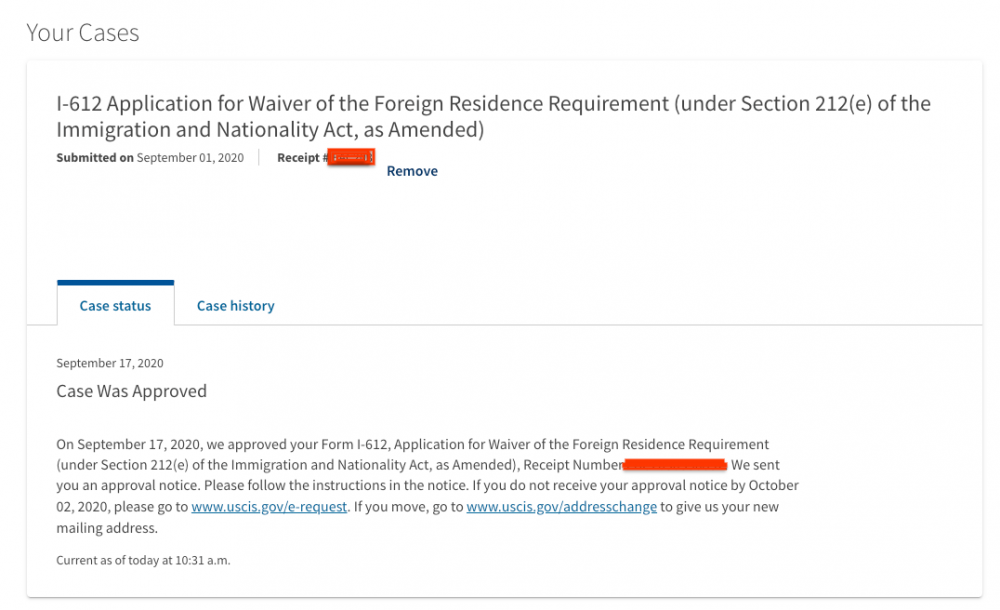The image size is (1000, 610).
Task: Click the Current as of today timestamp
Action: [x=143, y=560]
